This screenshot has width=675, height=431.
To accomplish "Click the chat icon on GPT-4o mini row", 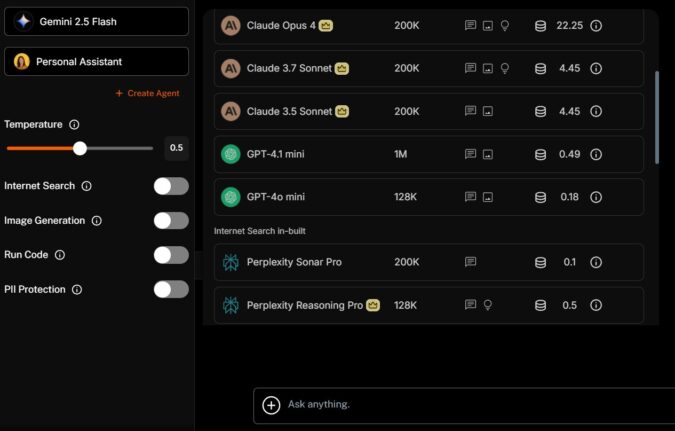I will tap(471, 197).
